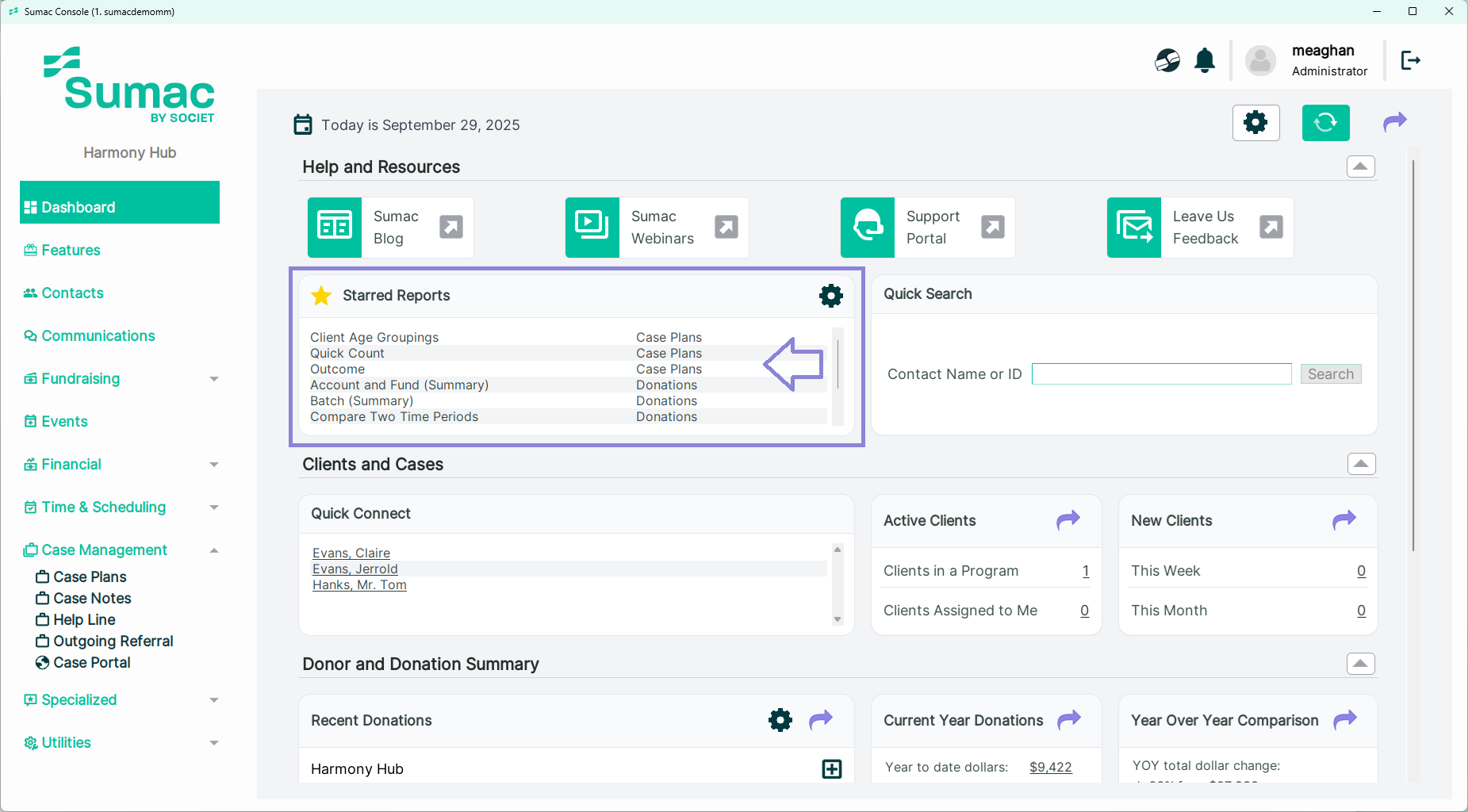Open dashboard settings gear at top
The image size is (1468, 812).
1255,123
